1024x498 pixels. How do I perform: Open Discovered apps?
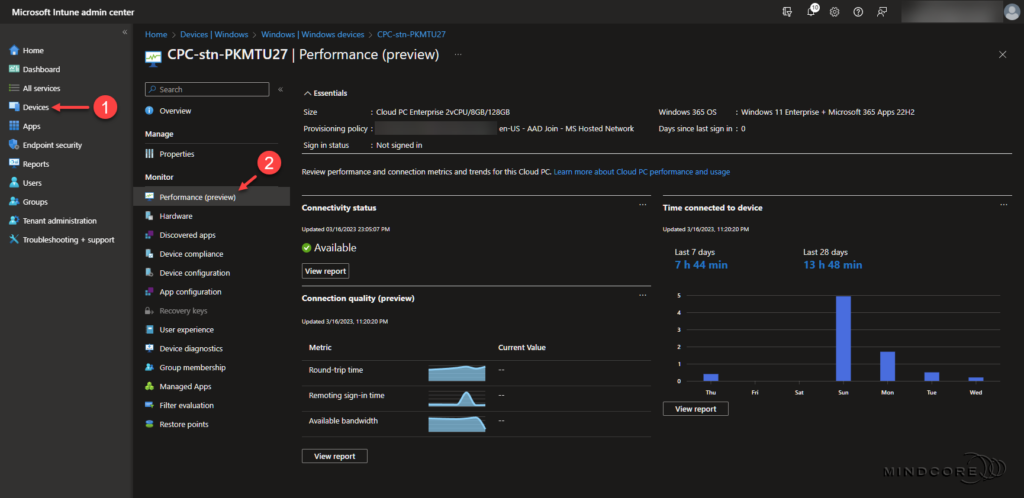(x=187, y=235)
